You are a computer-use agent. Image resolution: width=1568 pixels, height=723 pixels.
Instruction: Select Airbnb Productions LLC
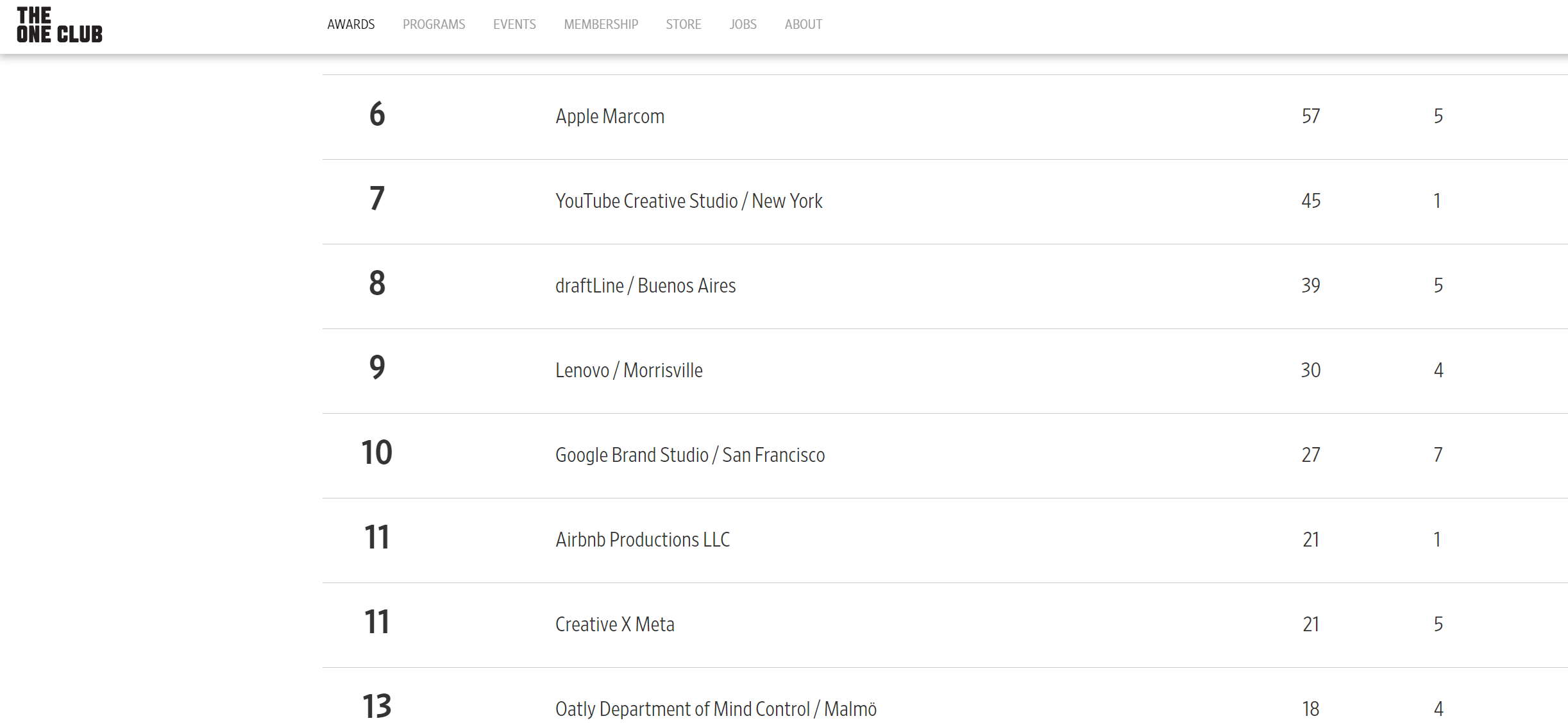(643, 540)
